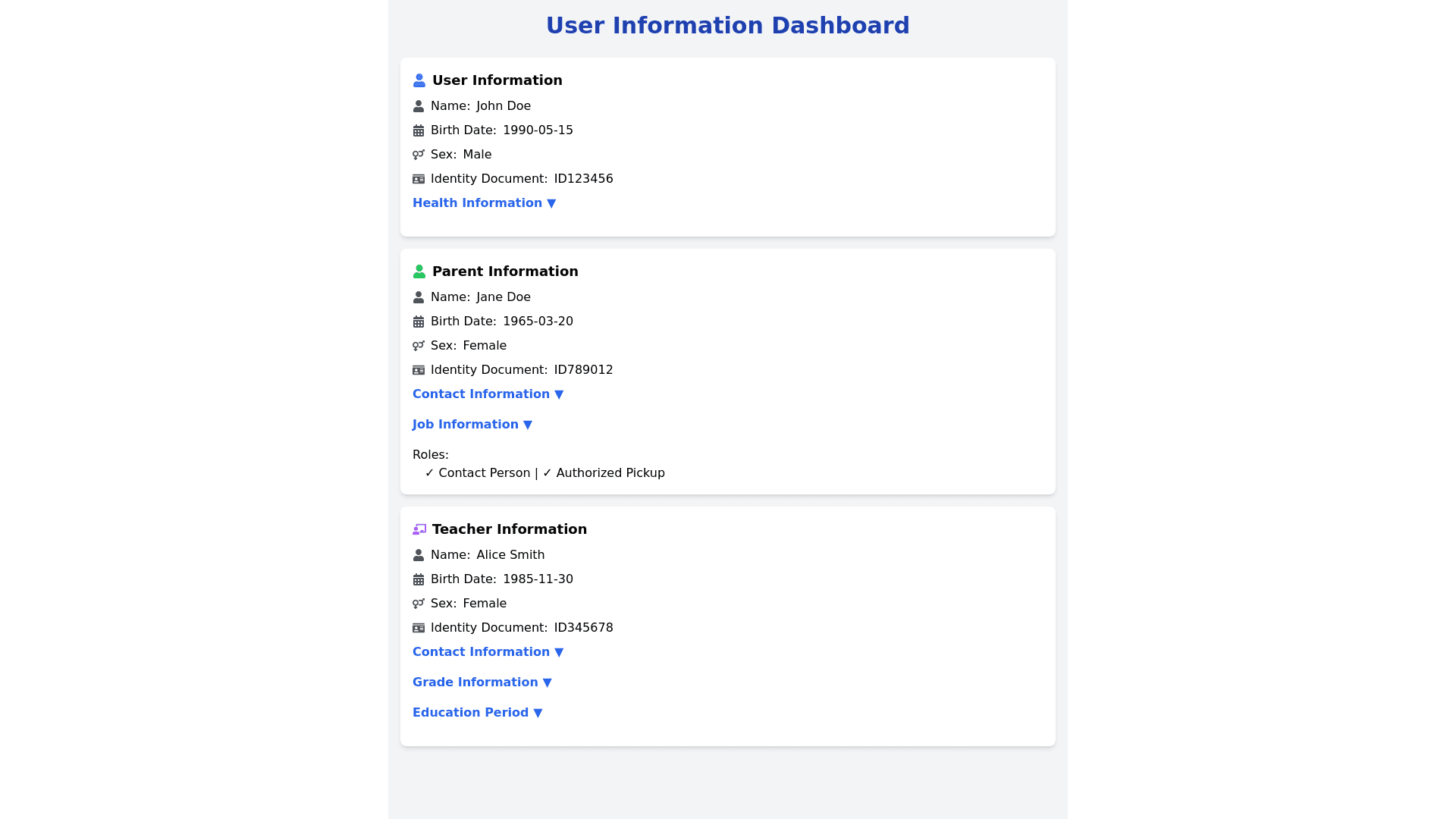Click the ID card icon beside ID789012

coord(419,370)
